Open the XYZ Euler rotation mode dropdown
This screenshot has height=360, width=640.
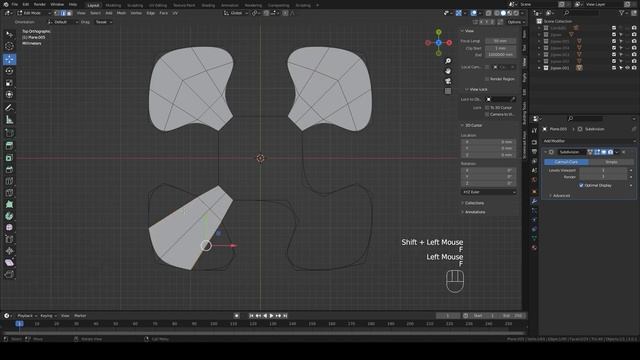489,192
